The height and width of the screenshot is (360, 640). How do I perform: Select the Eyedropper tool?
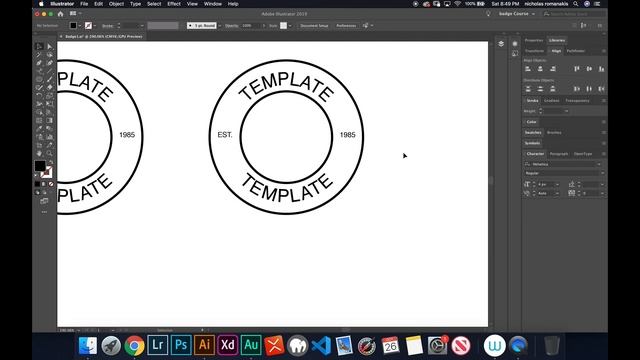(39, 129)
